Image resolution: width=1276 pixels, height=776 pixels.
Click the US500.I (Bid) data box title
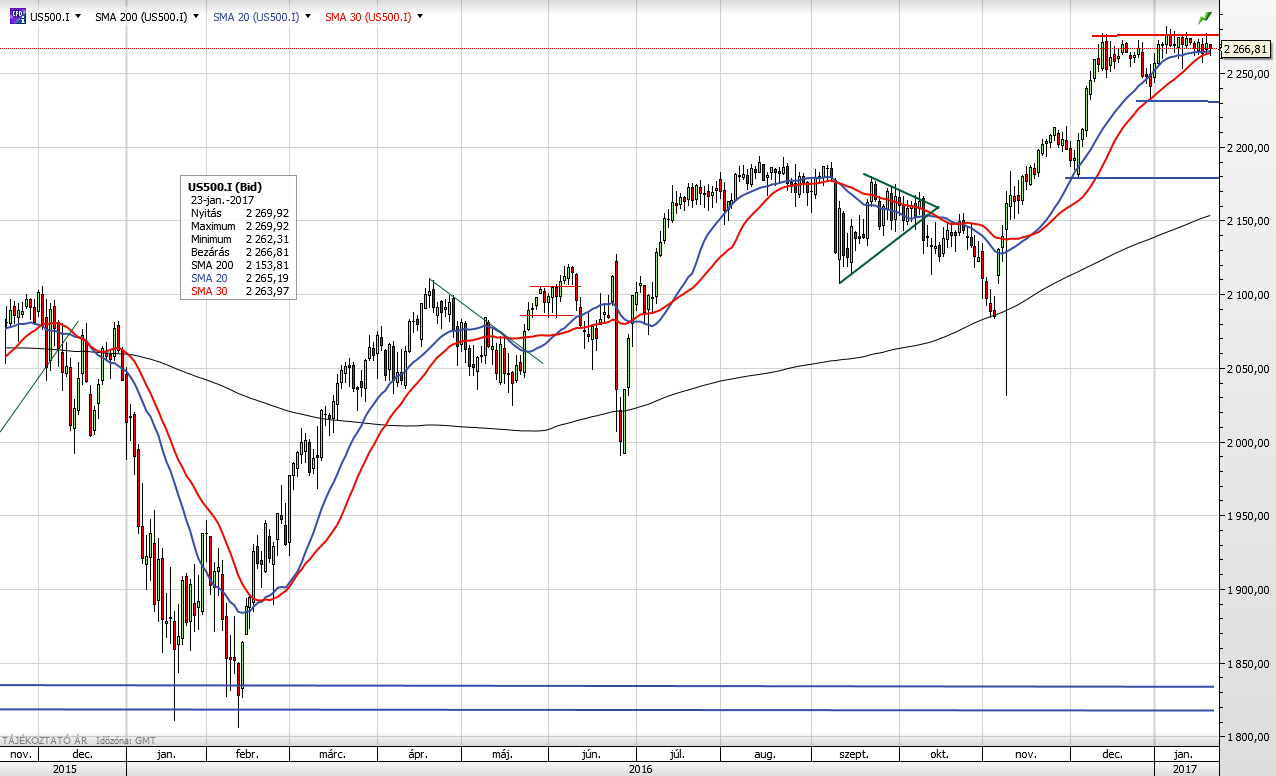coord(224,186)
